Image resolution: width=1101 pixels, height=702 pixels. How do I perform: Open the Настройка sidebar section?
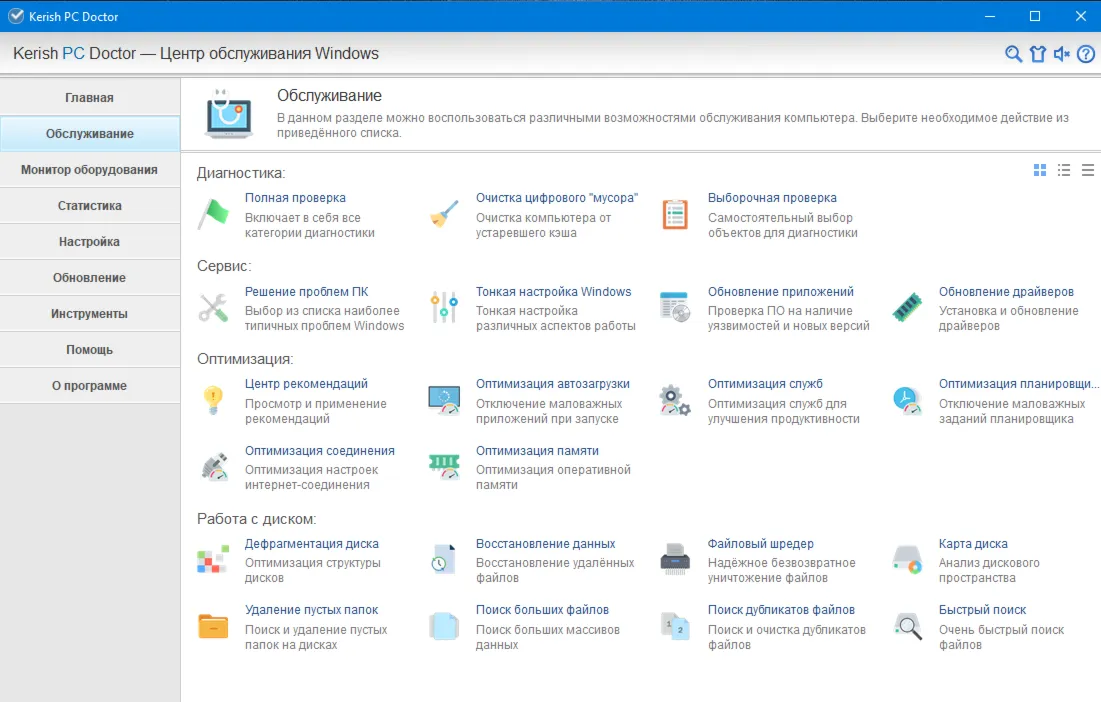tap(90, 241)
